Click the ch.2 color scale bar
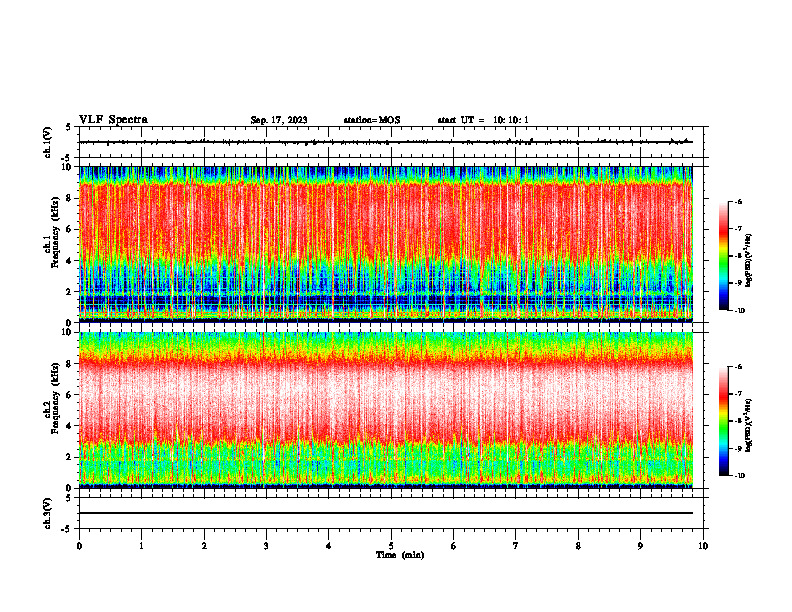The height and width of the screenshot is (612, 792). point(723,421)
